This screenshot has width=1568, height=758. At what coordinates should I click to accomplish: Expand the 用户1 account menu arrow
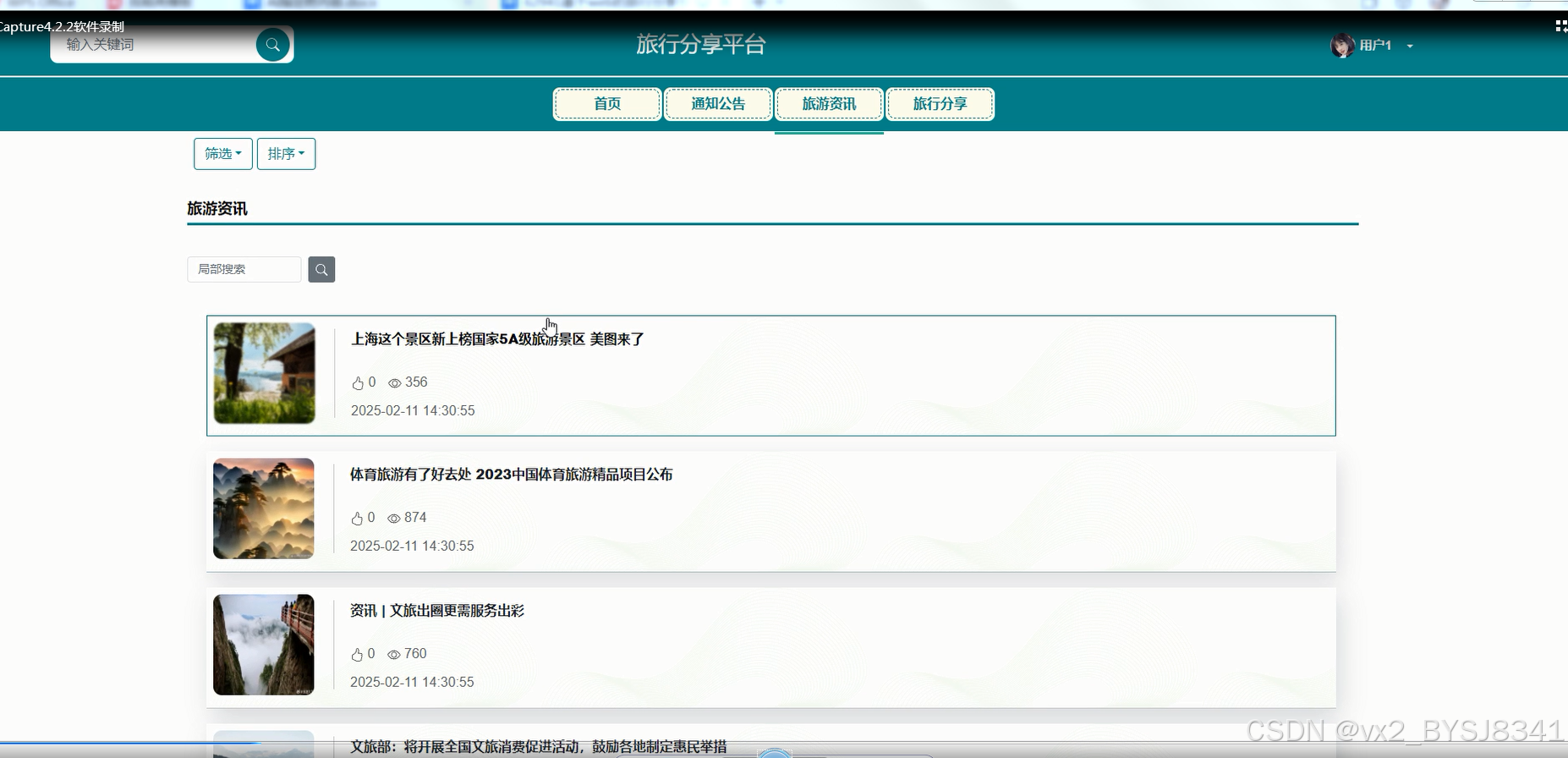coord(1410,47)
